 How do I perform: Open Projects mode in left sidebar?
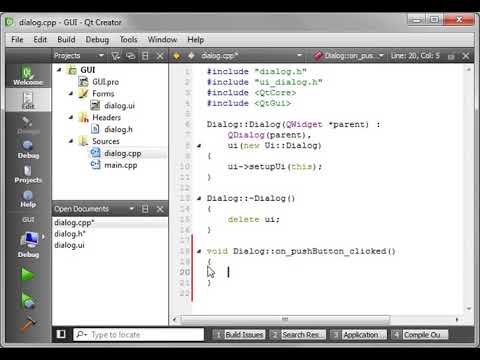pos(28,174)
